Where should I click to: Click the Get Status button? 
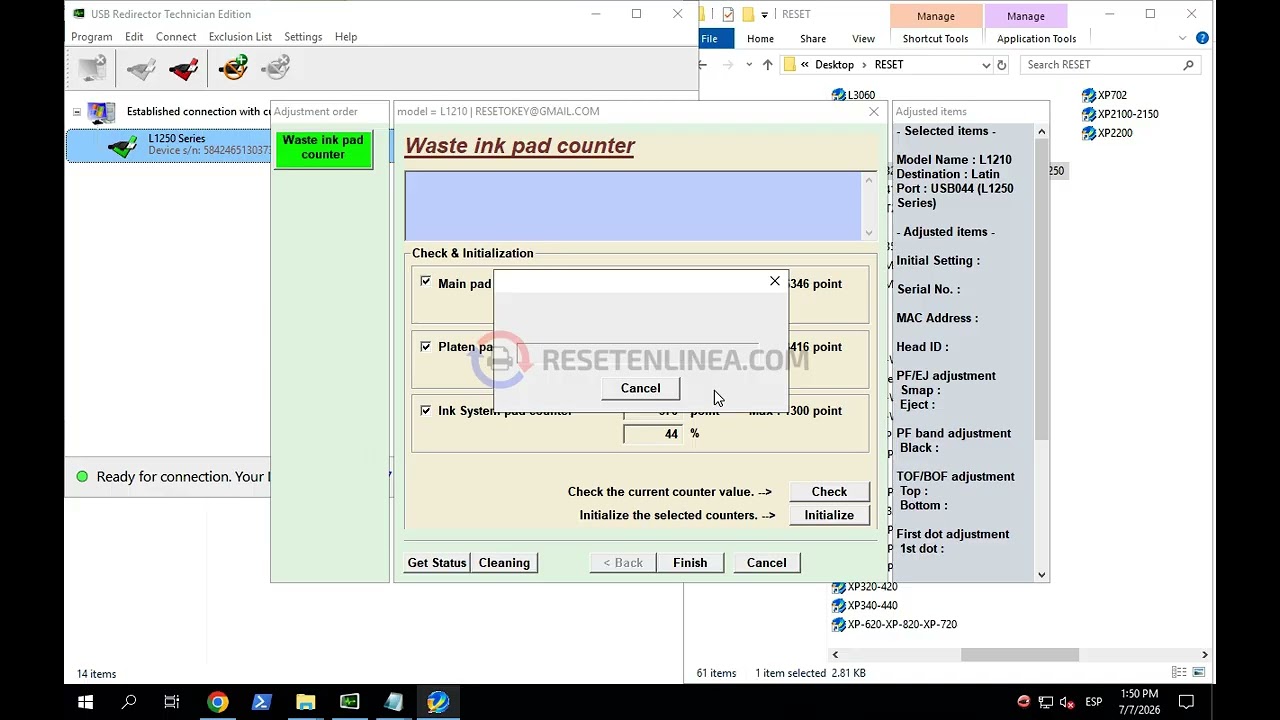[x=437, y=563]
